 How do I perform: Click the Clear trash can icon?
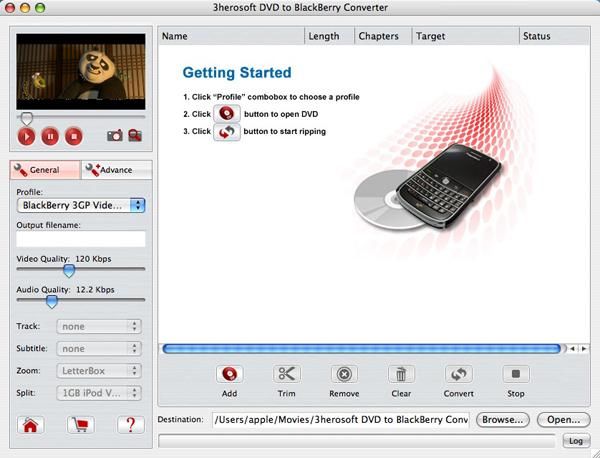point(401,374)
